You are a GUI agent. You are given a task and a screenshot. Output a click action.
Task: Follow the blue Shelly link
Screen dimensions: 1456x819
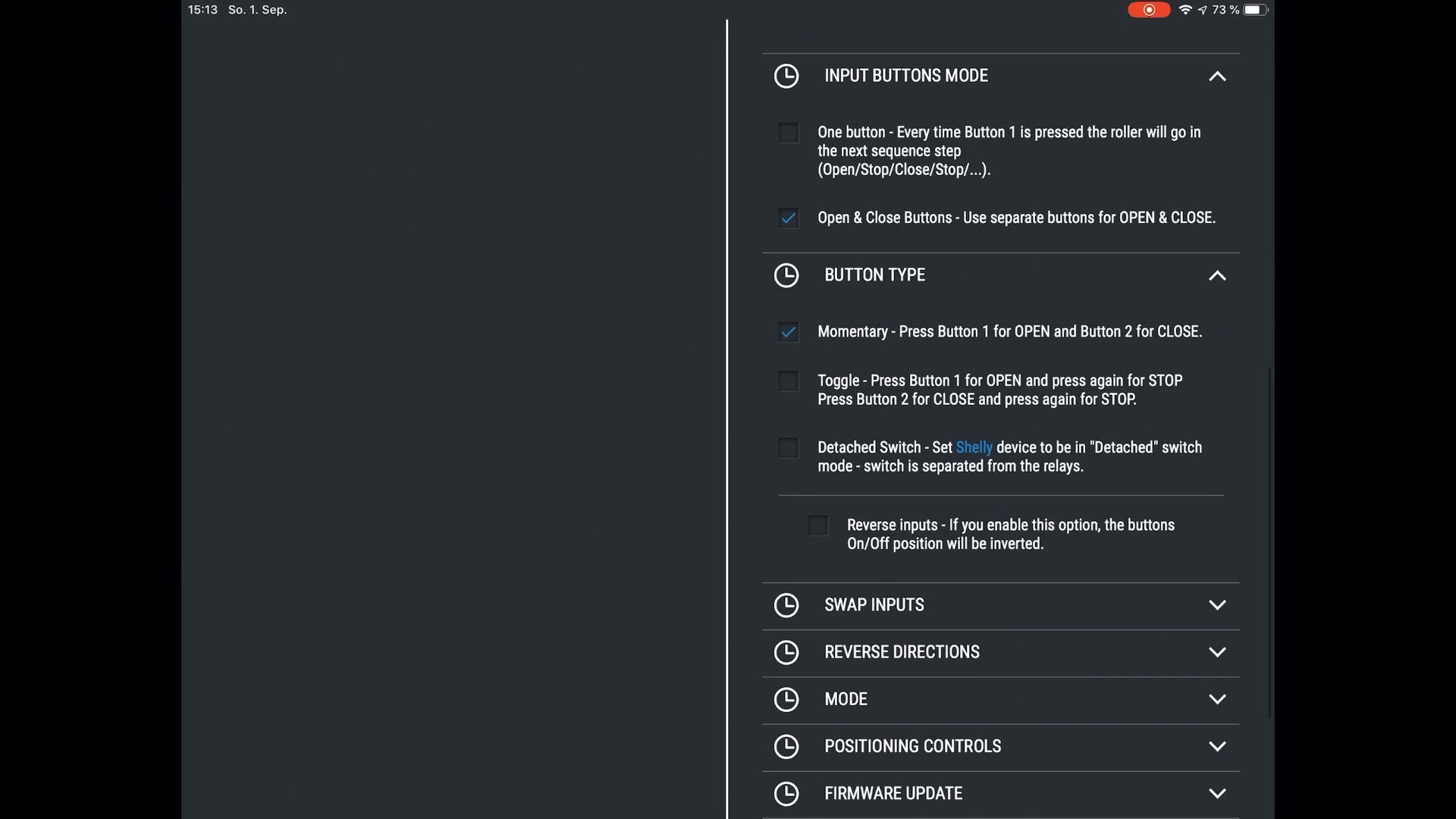pos(974,447)
